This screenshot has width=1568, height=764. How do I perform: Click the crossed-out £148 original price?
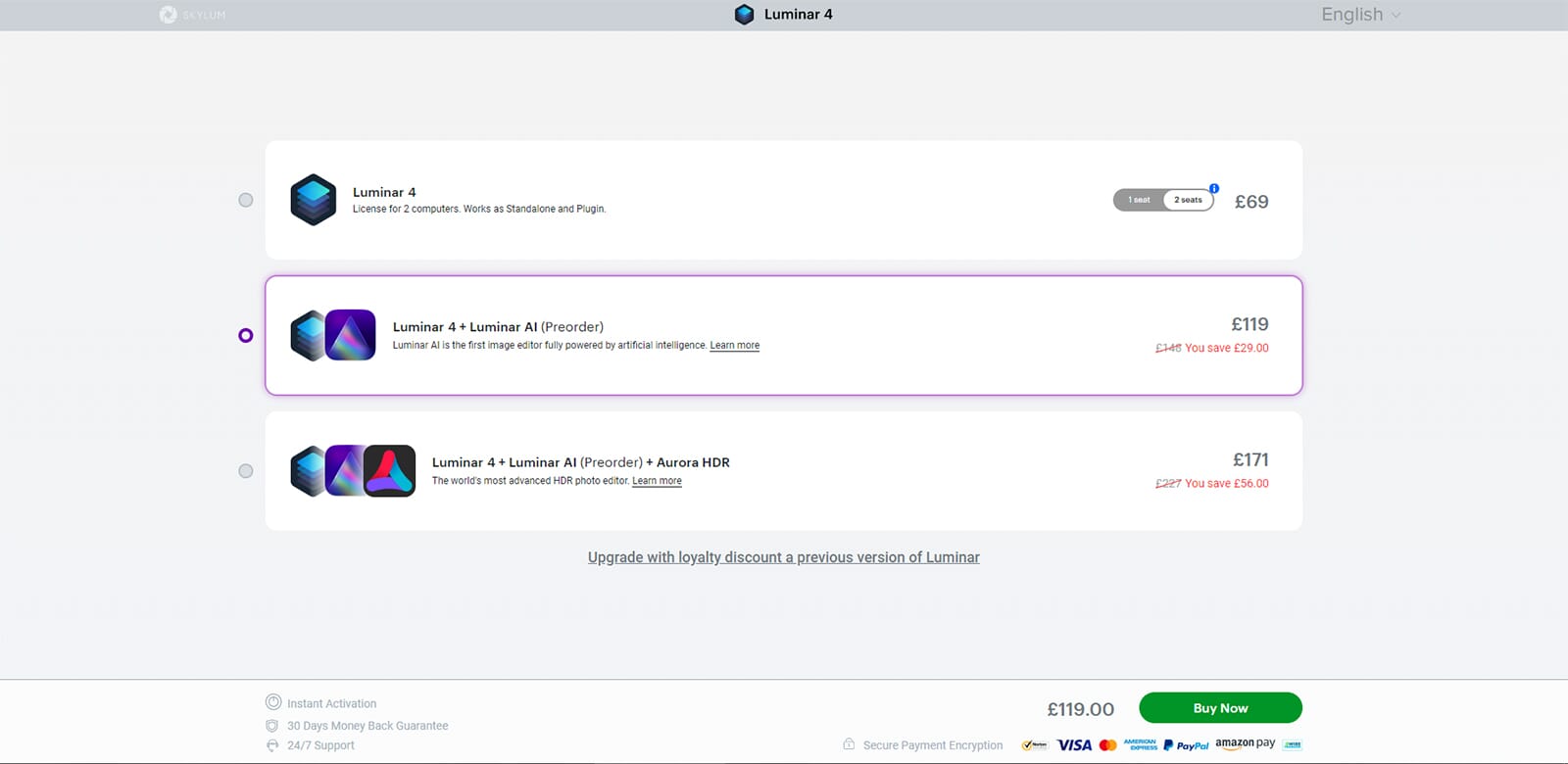[x=1168, y=348]
